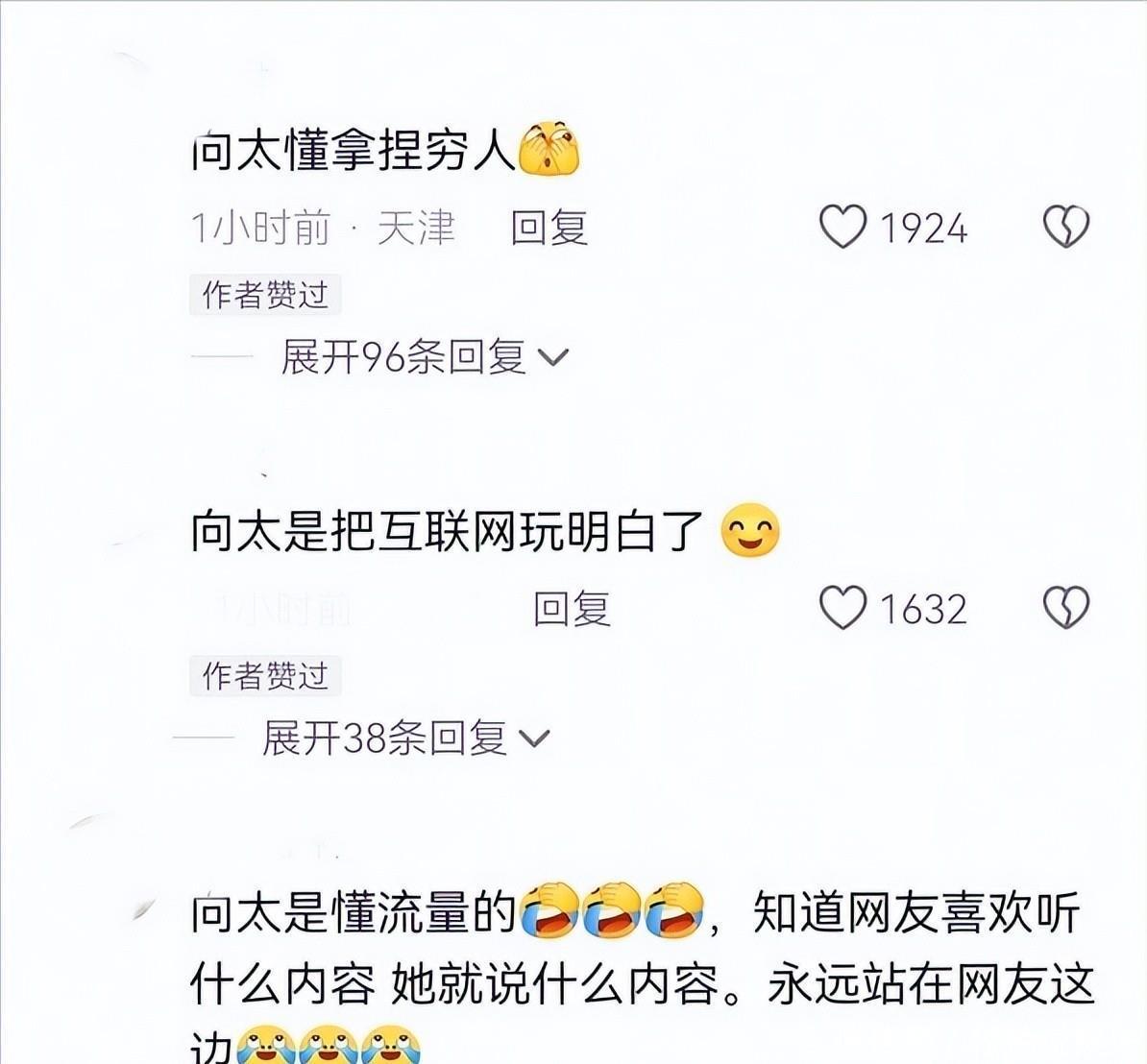Click the smiling emoji in second comment
The height and width of the screenshot is (1064, 1147).
pos(750,530)
